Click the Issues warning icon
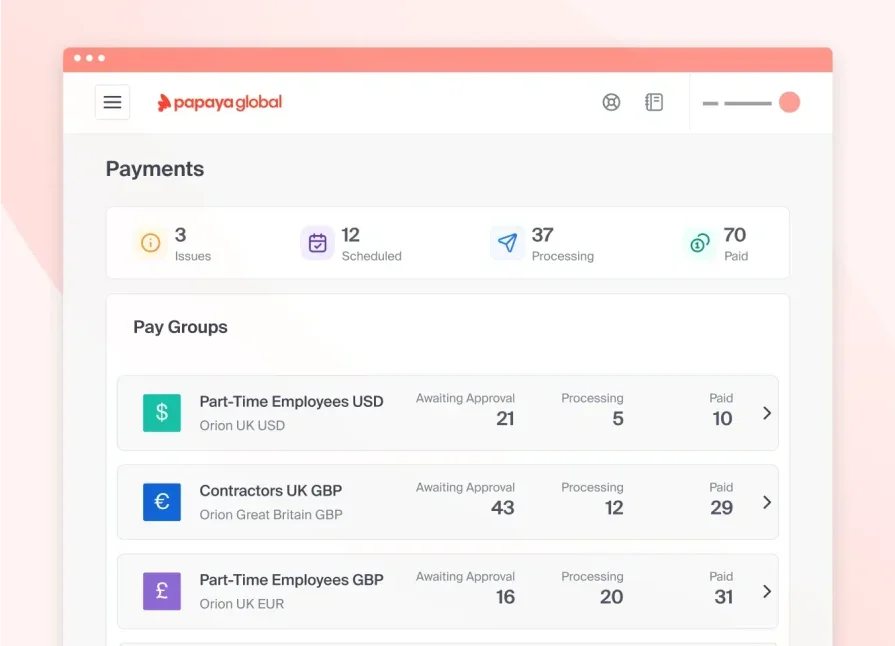 coord(150,243)
